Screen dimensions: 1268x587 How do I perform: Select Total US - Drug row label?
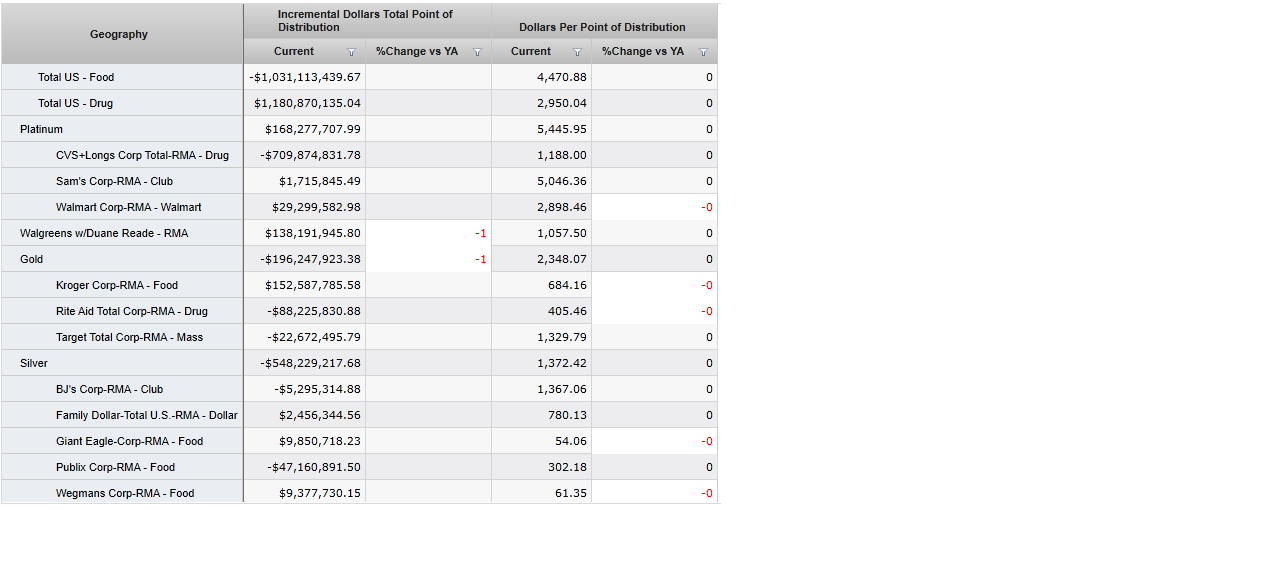point(76,103)
